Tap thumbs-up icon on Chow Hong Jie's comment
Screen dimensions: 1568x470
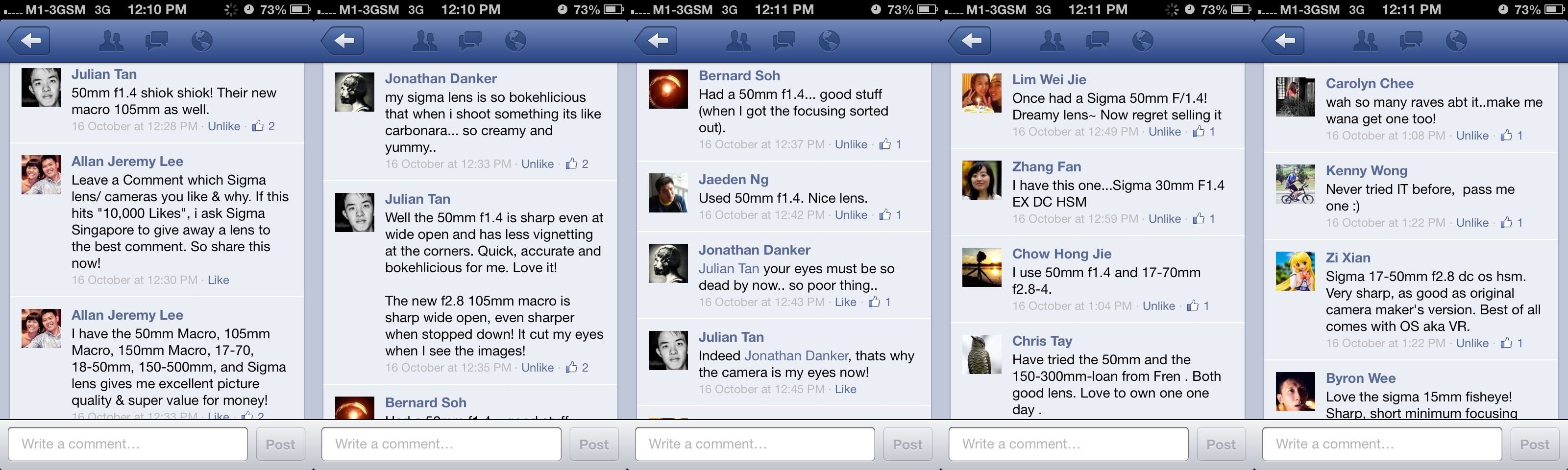click(1193, 306)
